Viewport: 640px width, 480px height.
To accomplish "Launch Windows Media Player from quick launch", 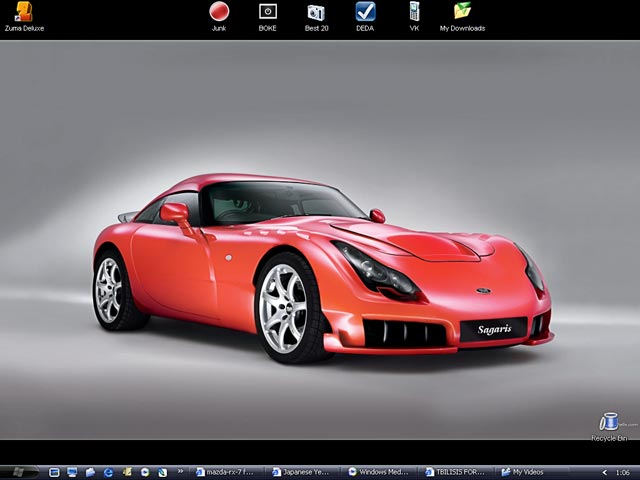I will click(144, 473).
